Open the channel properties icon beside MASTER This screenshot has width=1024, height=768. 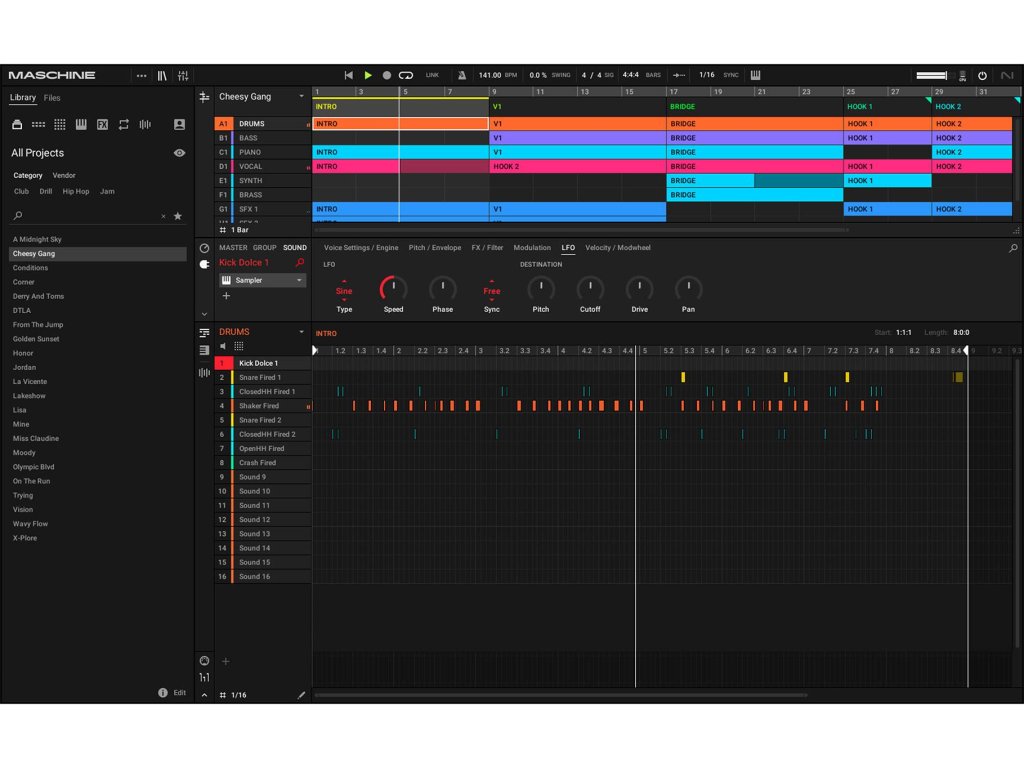(x=204, y=248)
